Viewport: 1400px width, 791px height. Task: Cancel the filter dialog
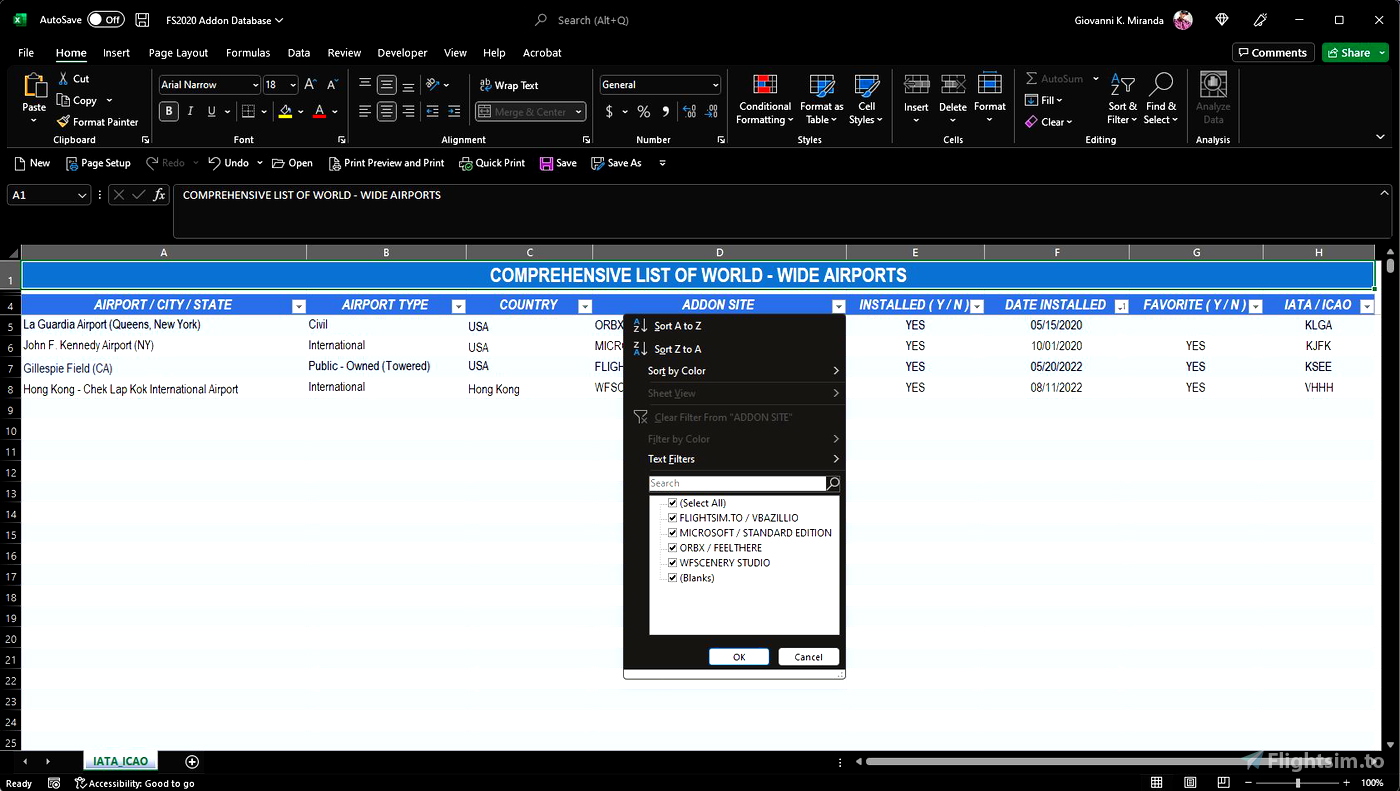tap(808, 657)
